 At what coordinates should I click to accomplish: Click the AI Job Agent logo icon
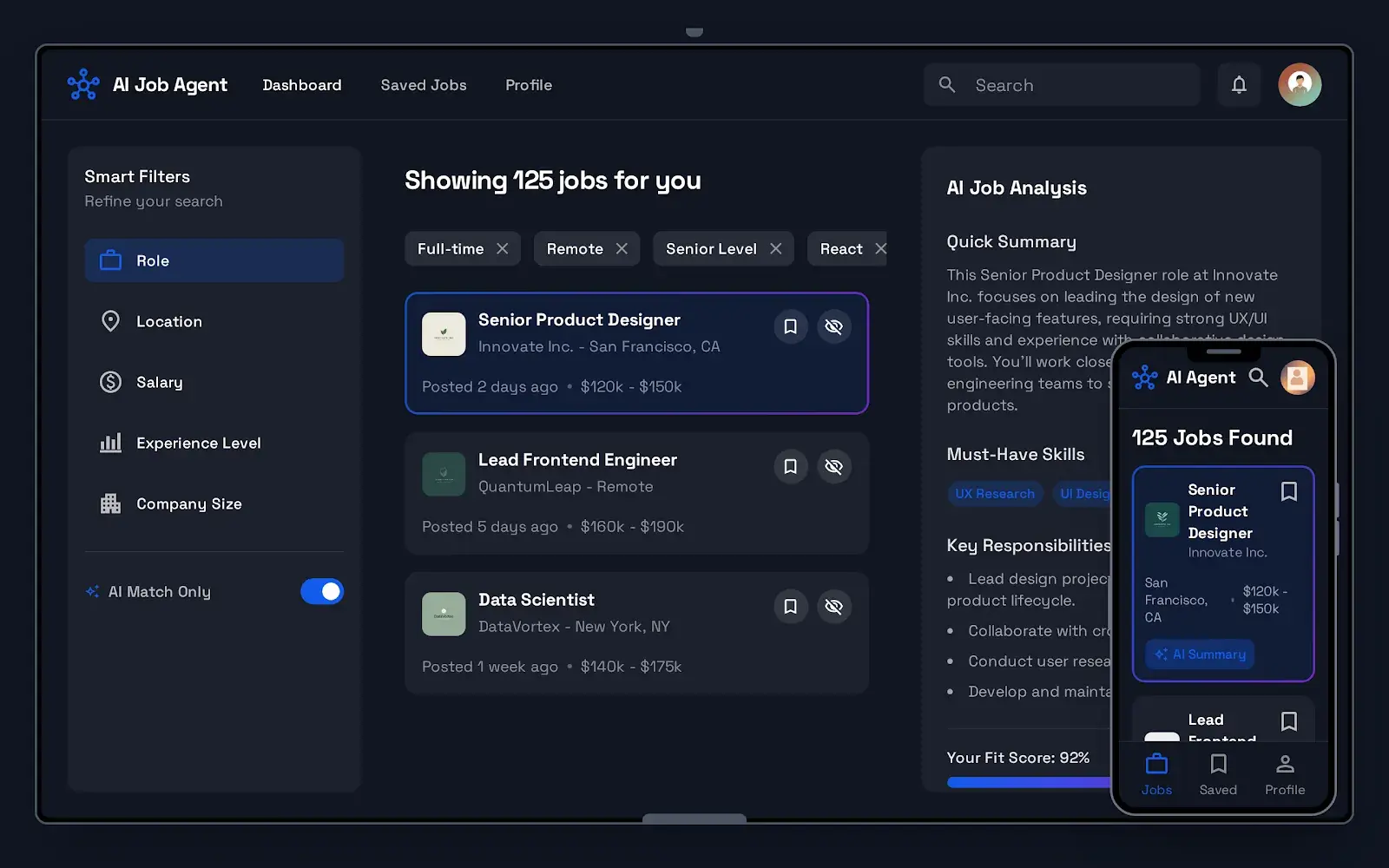pyautogui.click(x=83, y=84)
